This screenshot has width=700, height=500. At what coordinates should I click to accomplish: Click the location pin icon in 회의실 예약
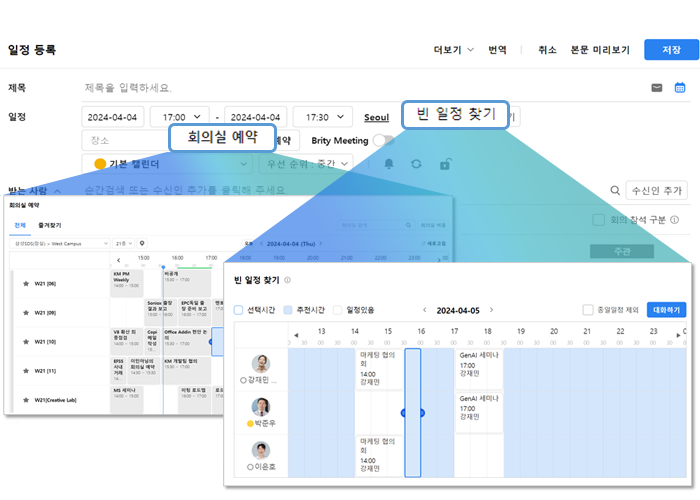click(x=142, y=243)
